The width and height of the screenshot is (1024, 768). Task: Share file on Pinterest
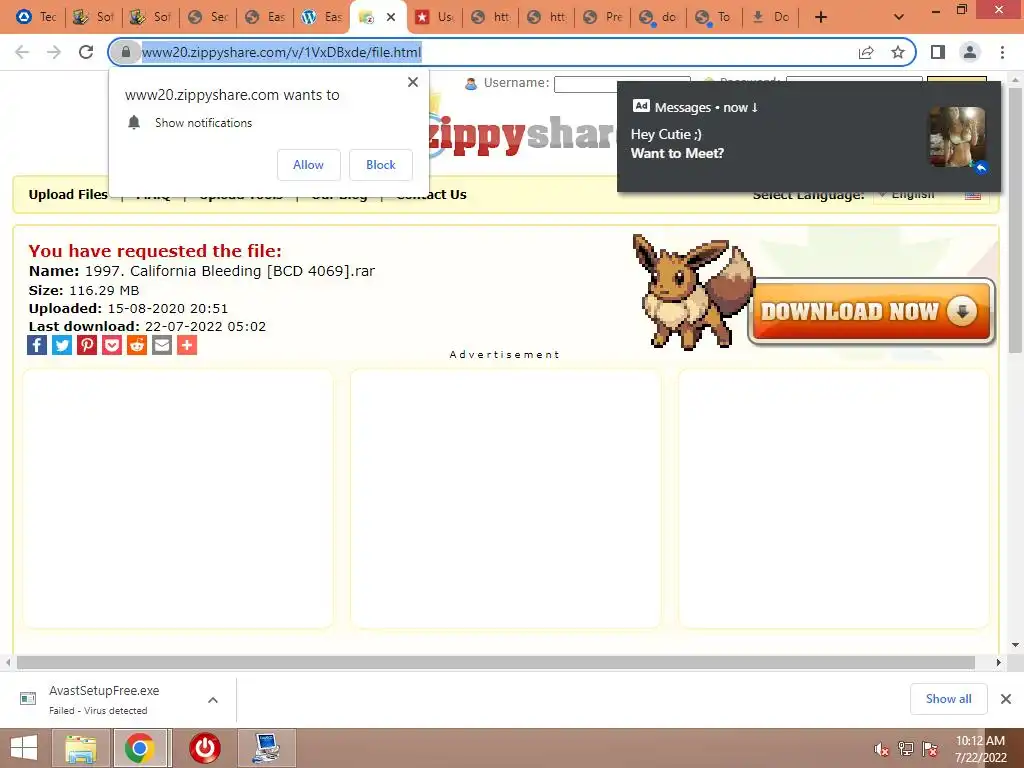point(87,345)
